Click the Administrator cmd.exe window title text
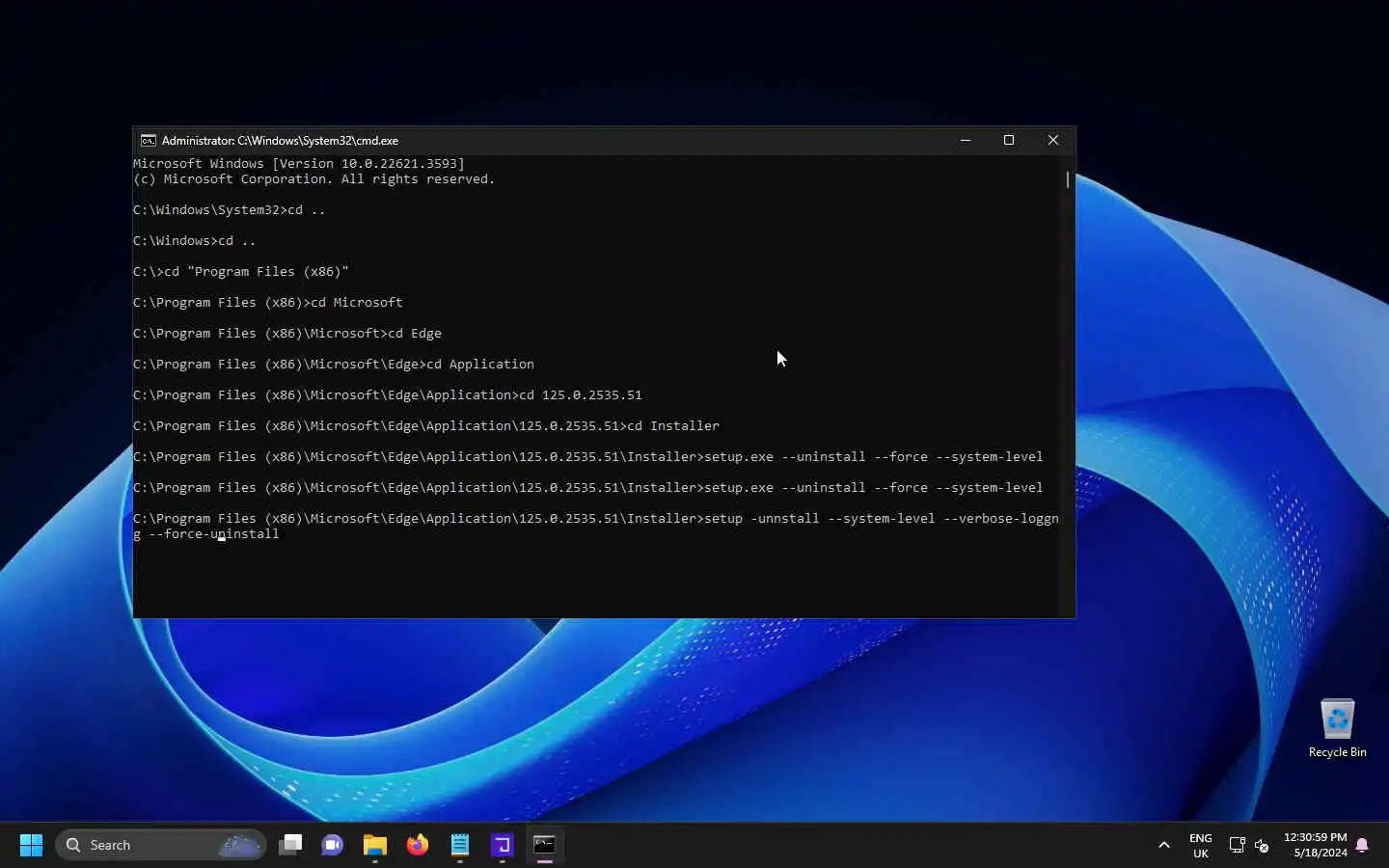Image resolution: width=1389 pixels, height=868 pixels. [280, 141]
